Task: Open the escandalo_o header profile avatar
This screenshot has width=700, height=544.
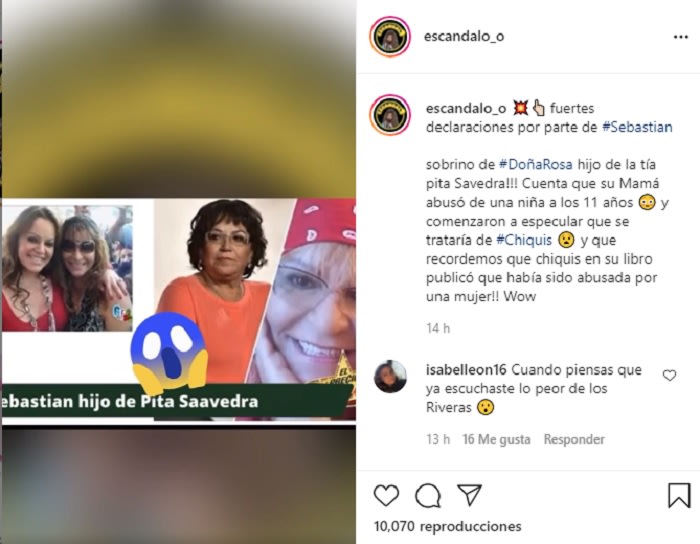Action: click(x=390, y=37)
